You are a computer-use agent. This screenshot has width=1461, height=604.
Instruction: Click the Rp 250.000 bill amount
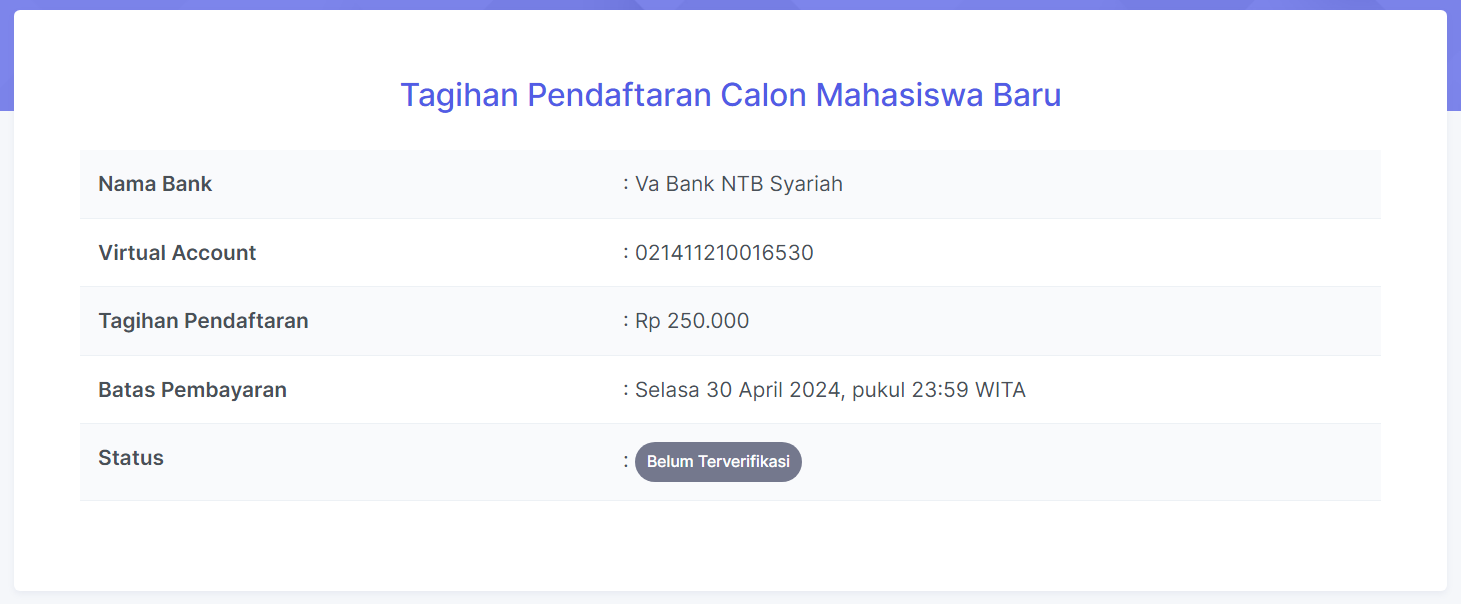692,321
